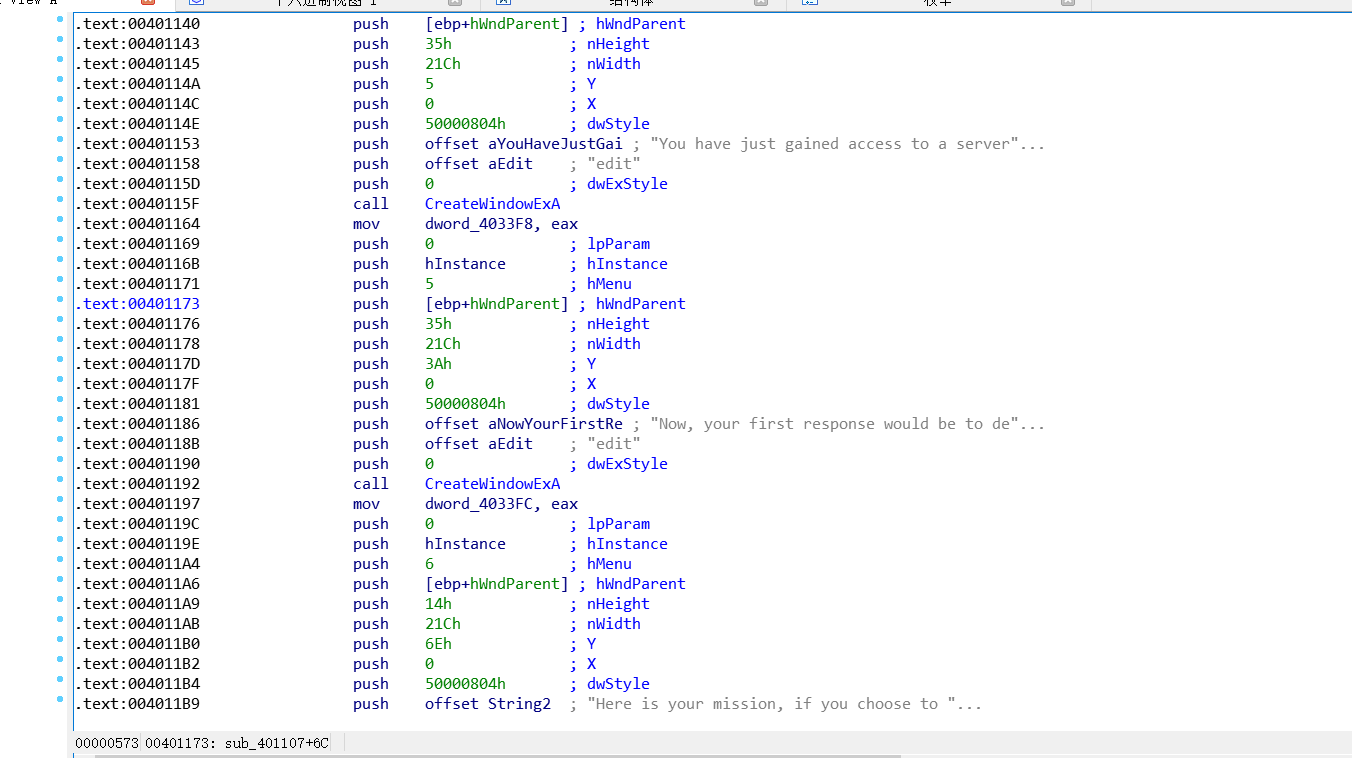Toggle breakpoint dot beside address 00401192
This screenshot has height=758, width=1352.
point(60,479)
